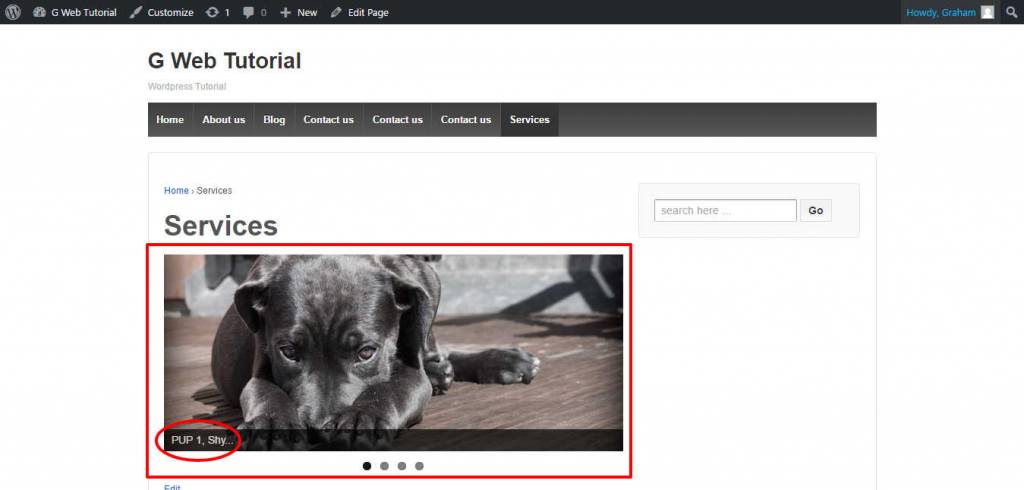Focus the 'search here' input field
The image size is (1024, 490).
725,210
